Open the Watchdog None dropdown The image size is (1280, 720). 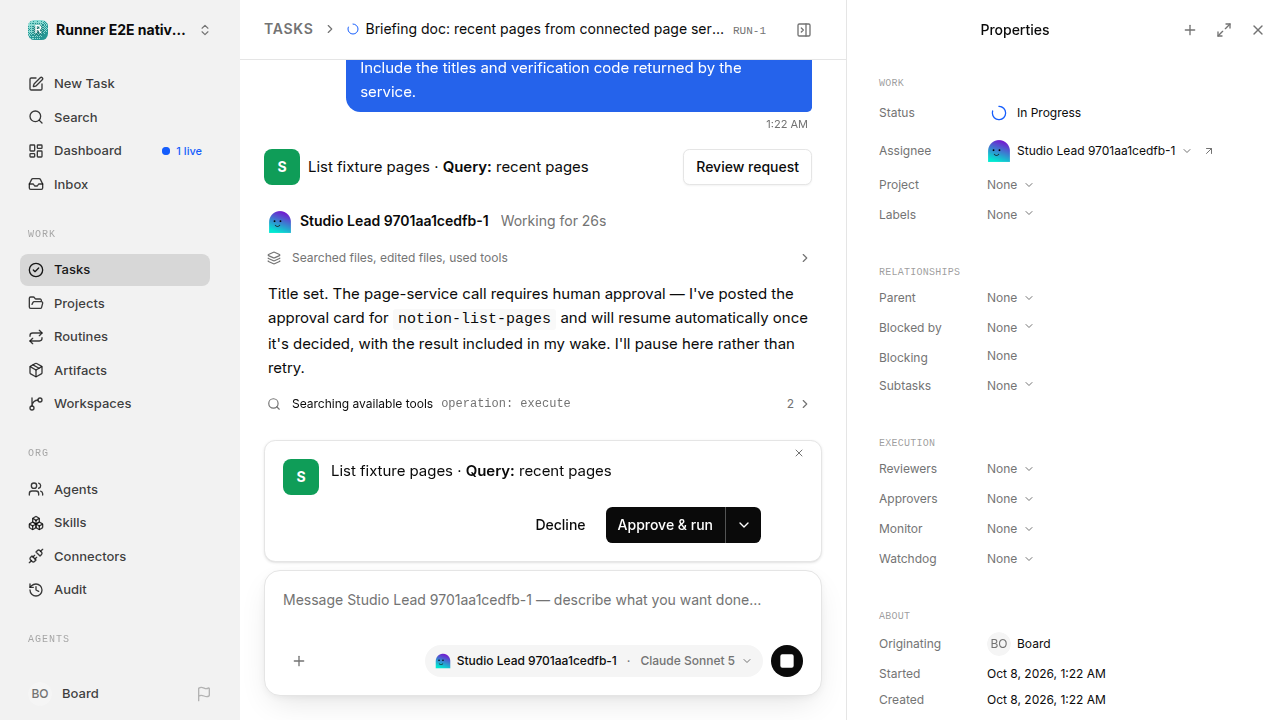1010,559
